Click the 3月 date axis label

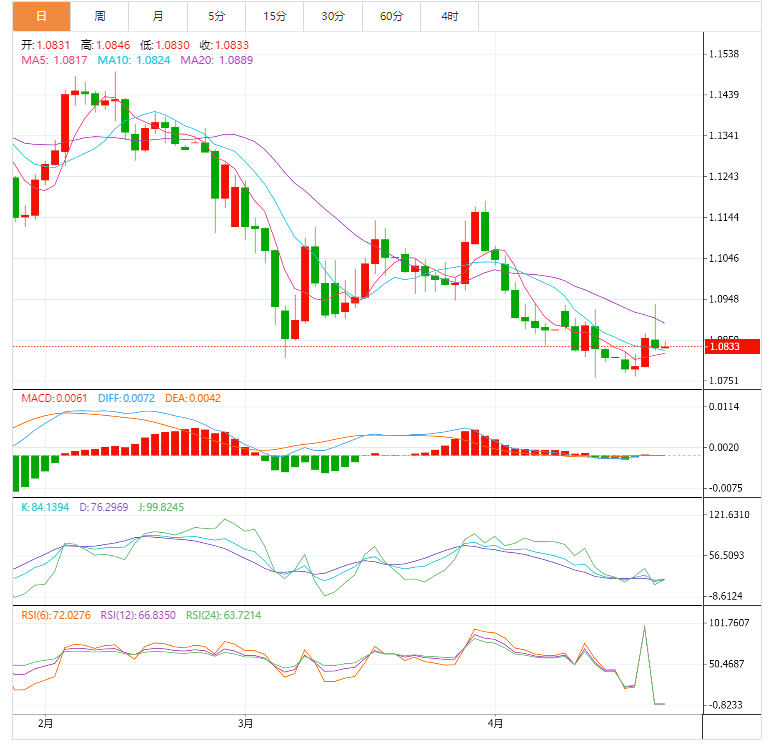(246, 723)
